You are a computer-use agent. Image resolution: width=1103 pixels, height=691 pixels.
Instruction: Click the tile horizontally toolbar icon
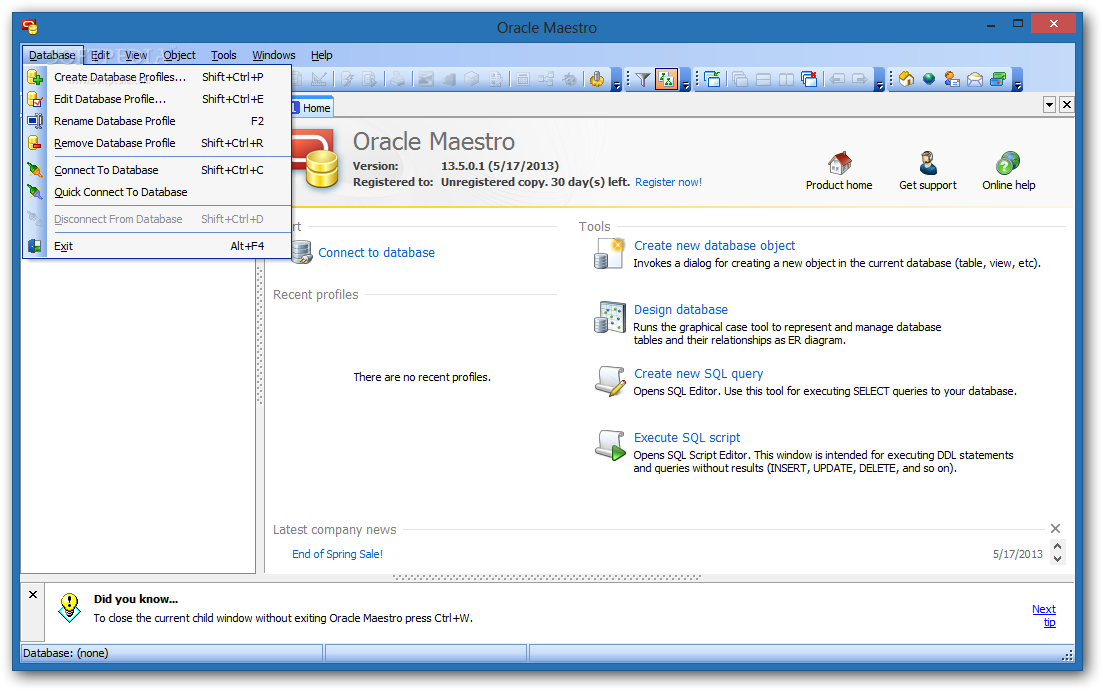[763, 80]
